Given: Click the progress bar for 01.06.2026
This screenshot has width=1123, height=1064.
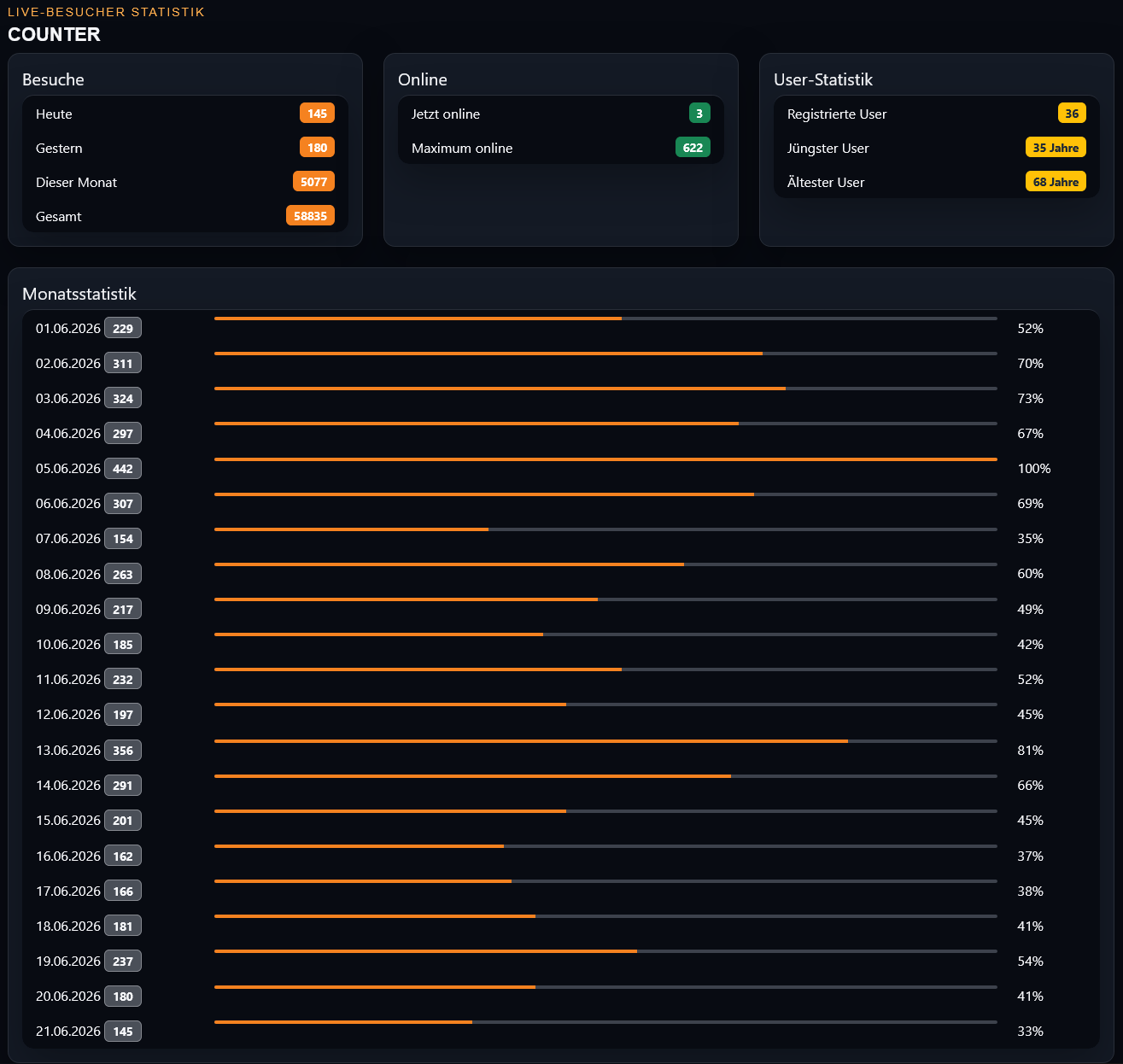Looking at the screenshot, I should point(605,319).
